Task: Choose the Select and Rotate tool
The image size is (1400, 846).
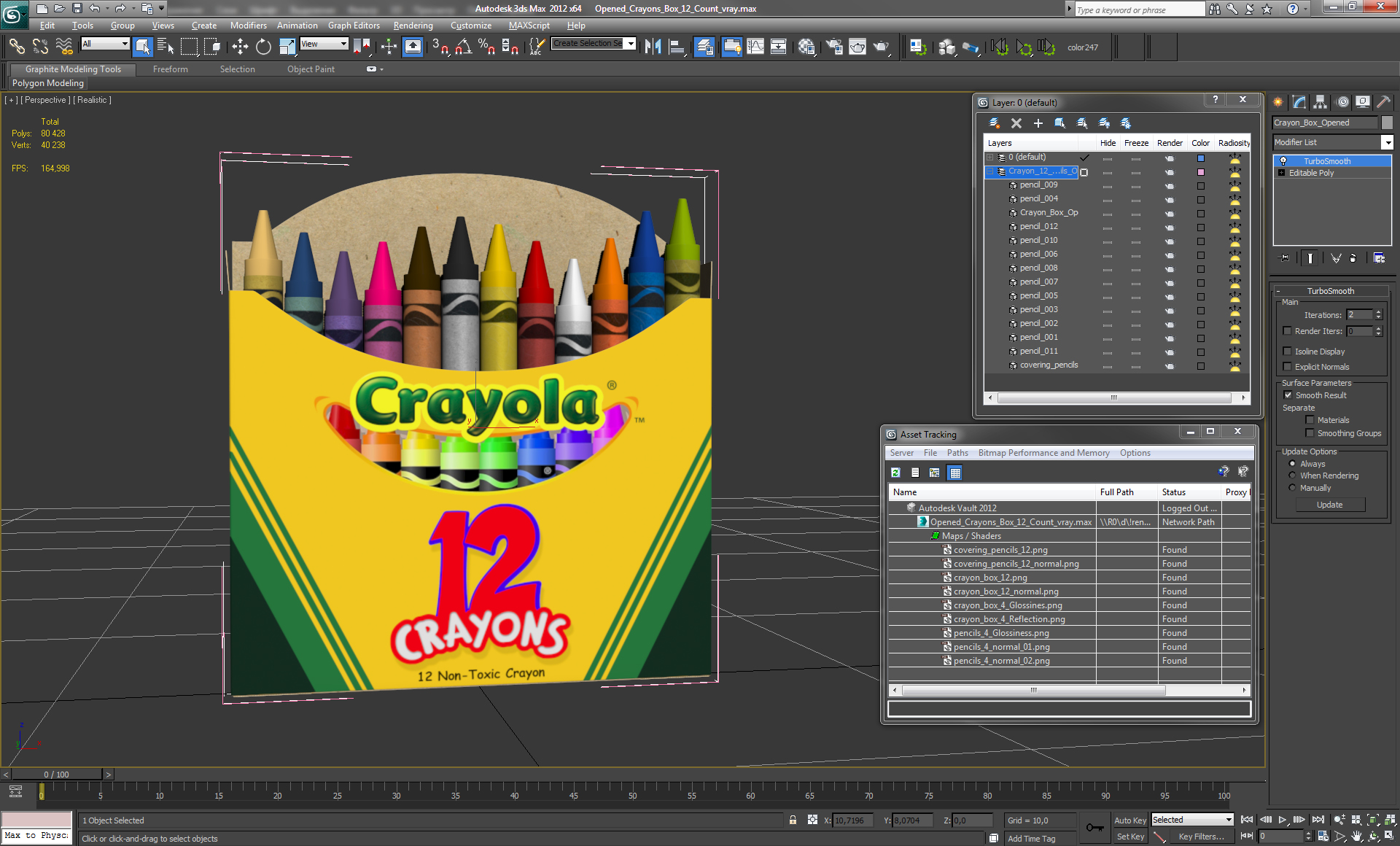Action: coord(263,47)
